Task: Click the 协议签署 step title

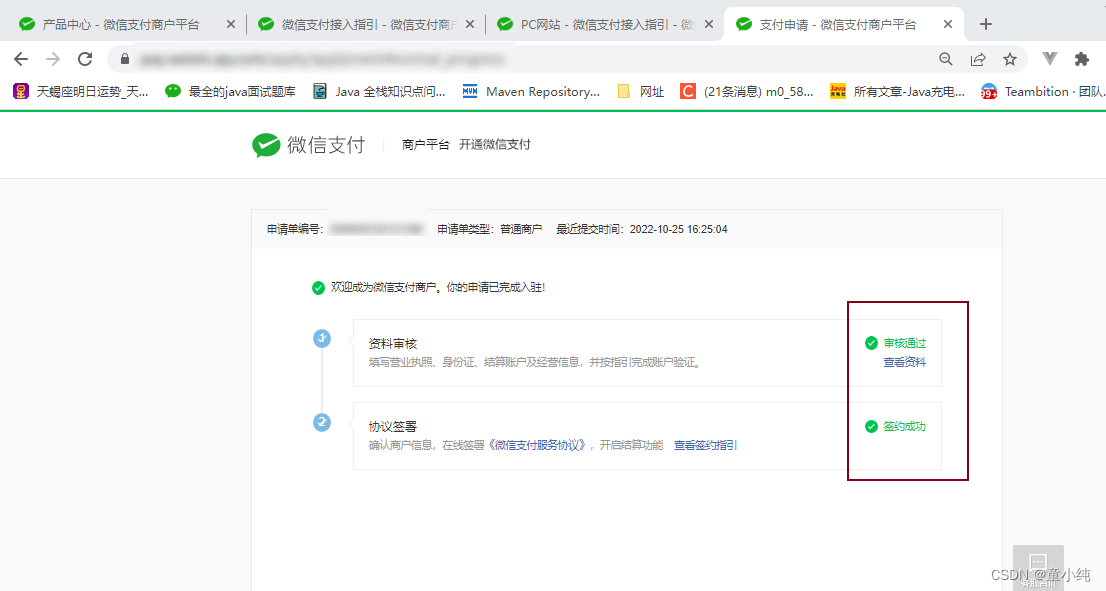Action: point(393,427)
